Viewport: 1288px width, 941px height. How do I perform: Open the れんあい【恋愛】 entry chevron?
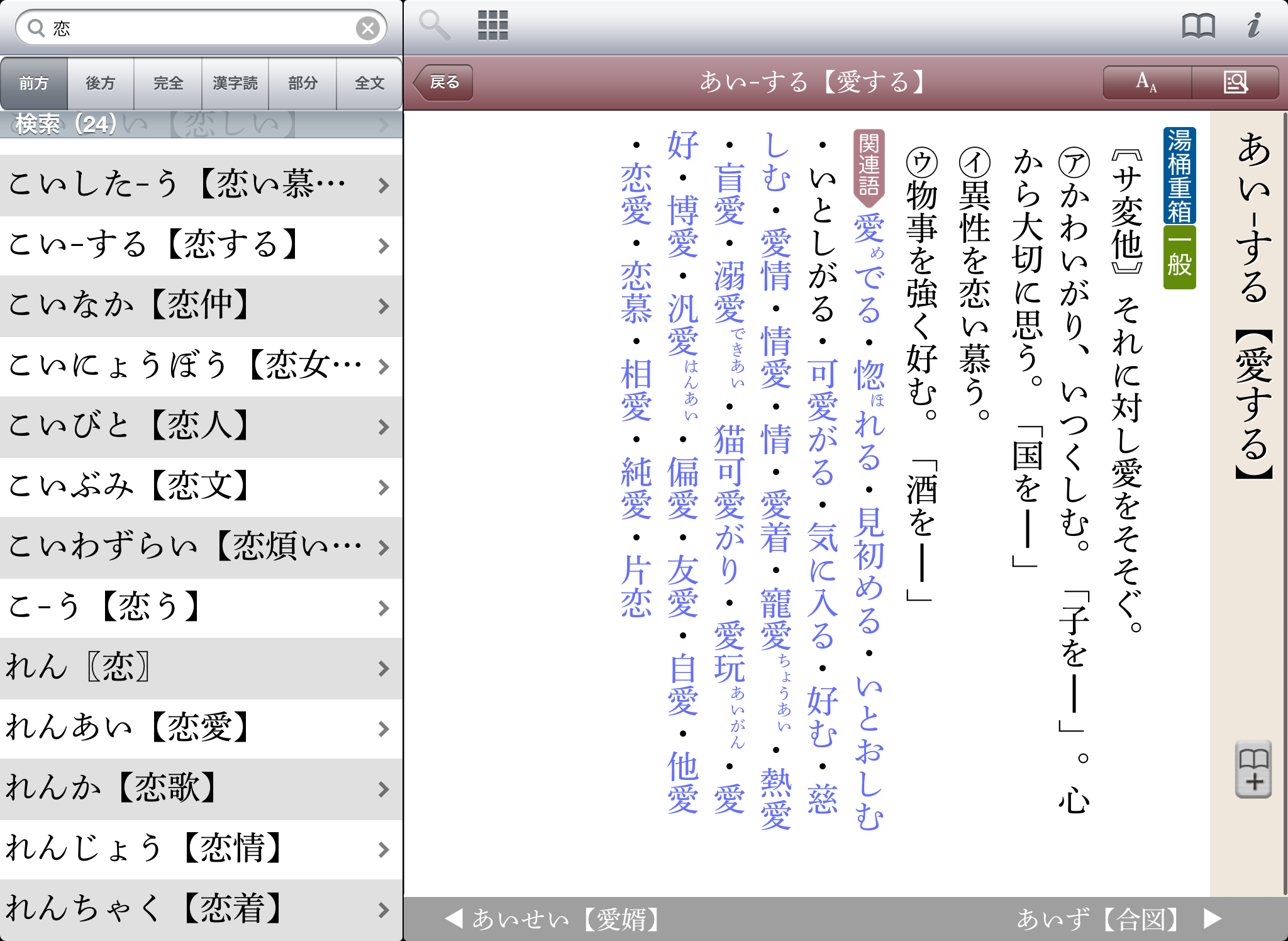click(x=384, y=729)
